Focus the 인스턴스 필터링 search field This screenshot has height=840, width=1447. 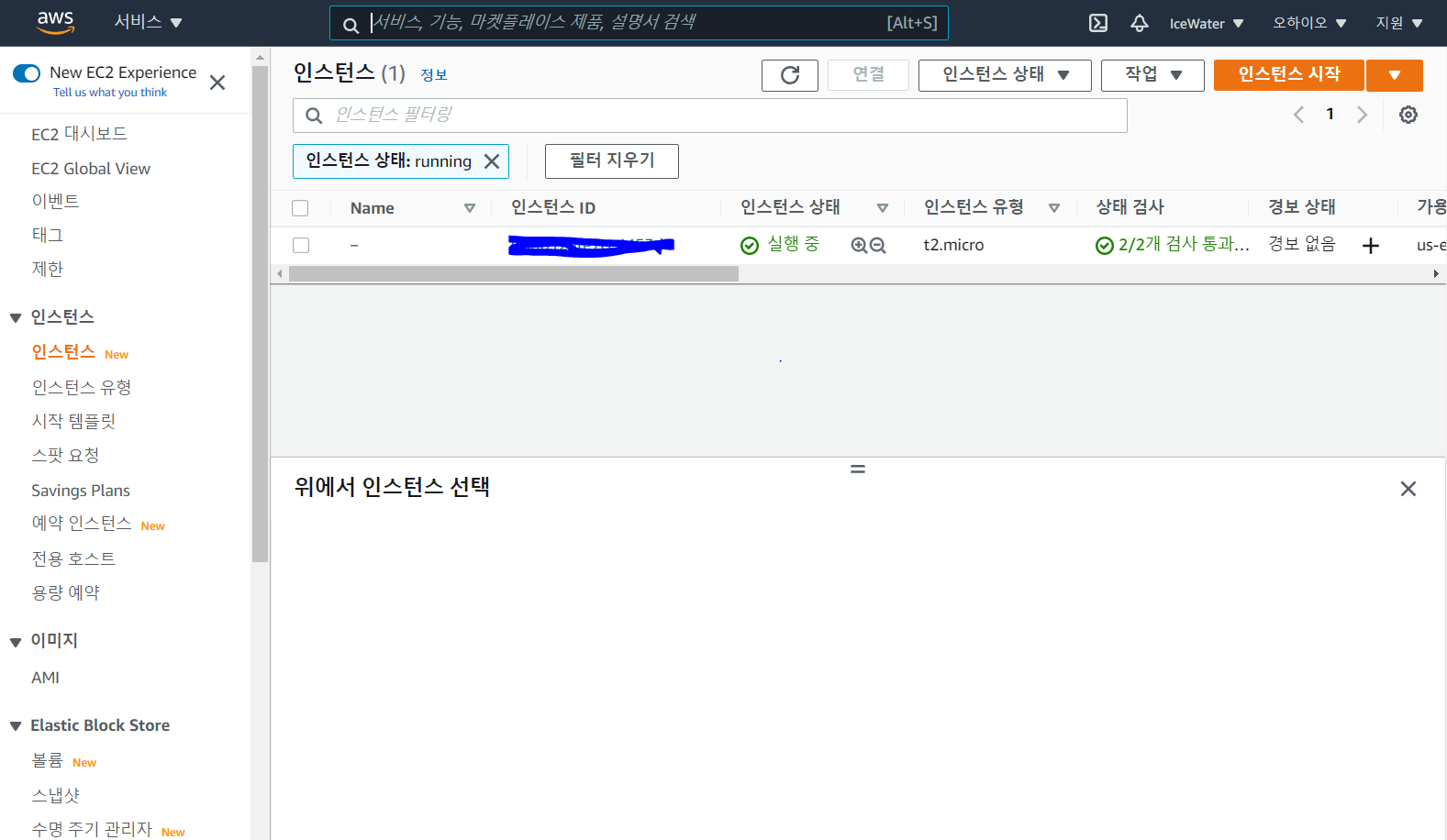[x=710, y=116]
